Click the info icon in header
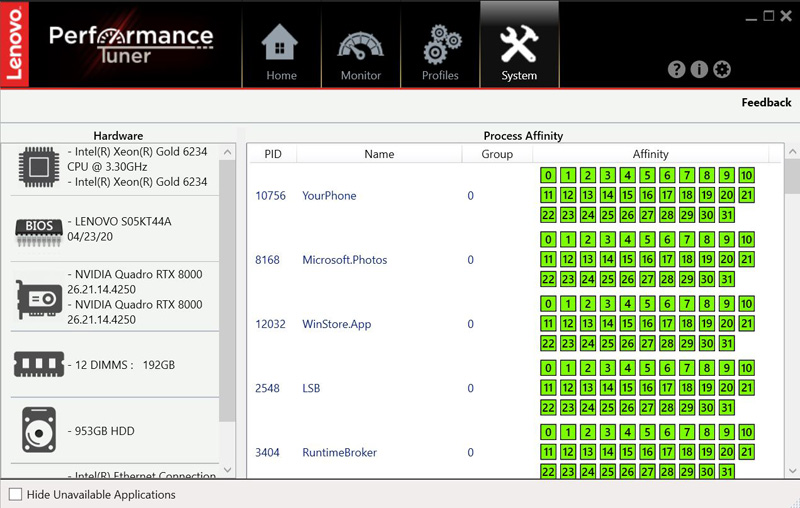The image size is (800, 508). tap(699, 69)
